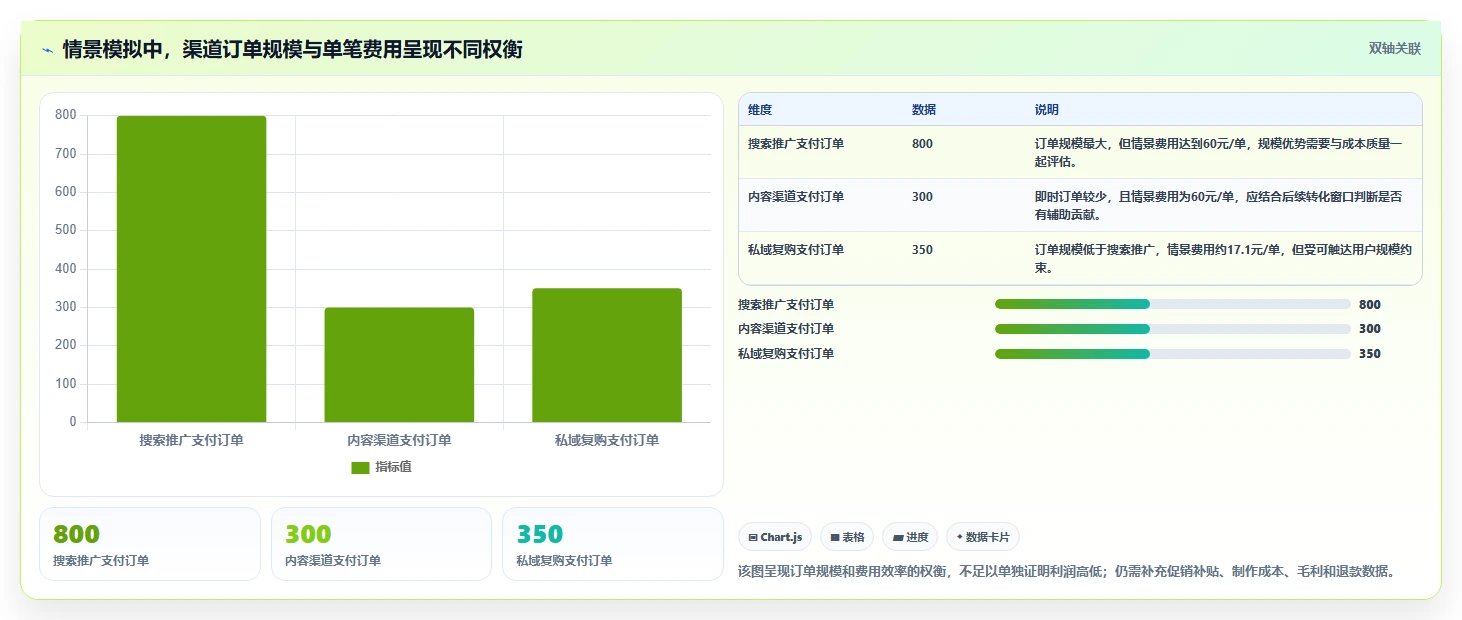Click the footnote starting 该图呈现订单规模
Screen dimensions: 1462x620
1066,572
